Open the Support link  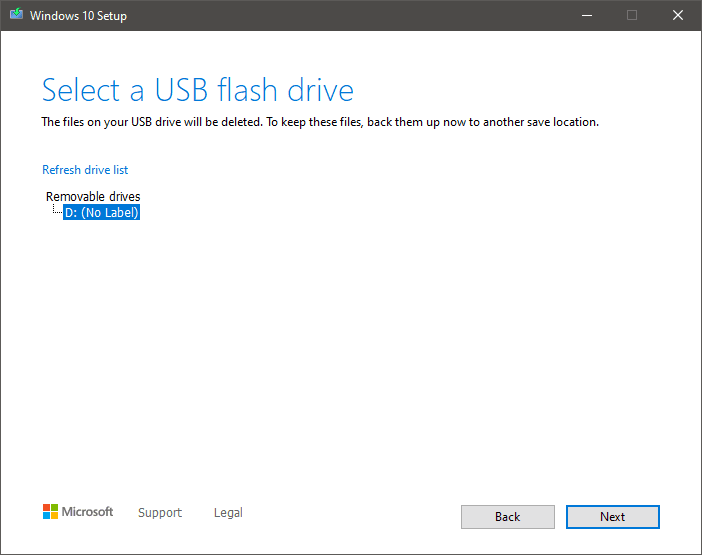(160, 512)
